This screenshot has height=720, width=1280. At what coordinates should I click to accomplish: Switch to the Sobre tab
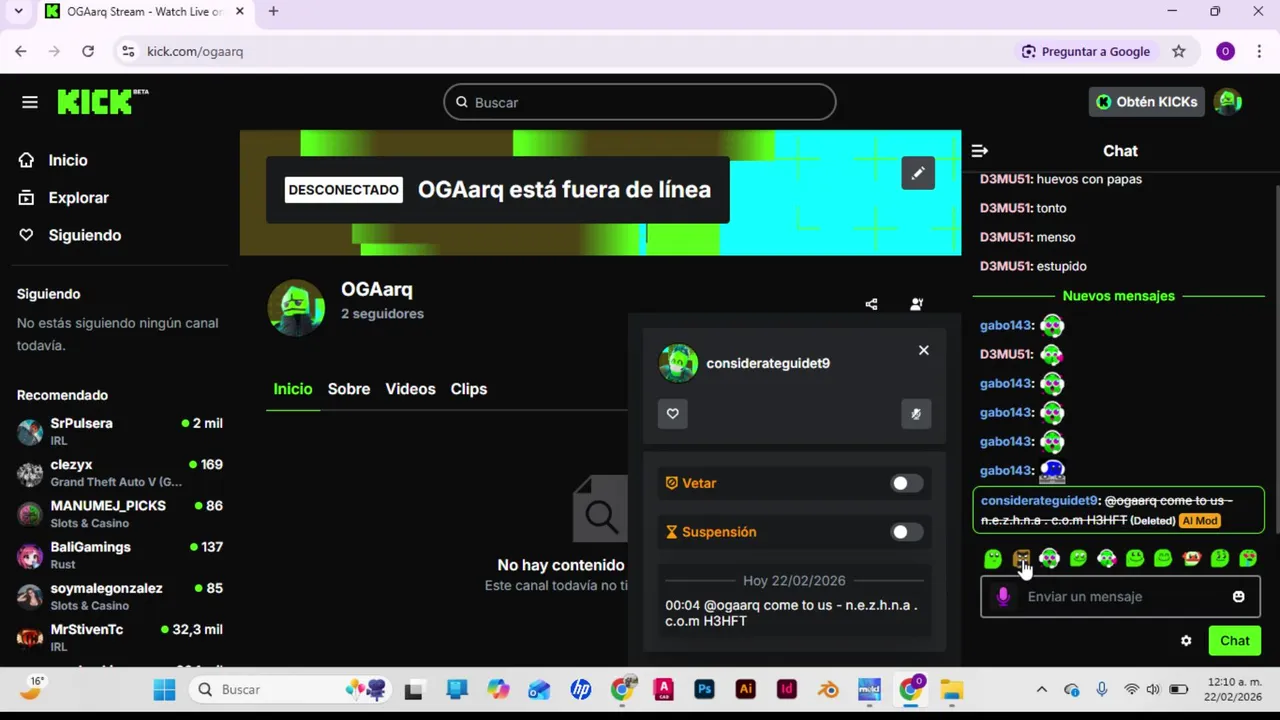[x=349, y=389]
